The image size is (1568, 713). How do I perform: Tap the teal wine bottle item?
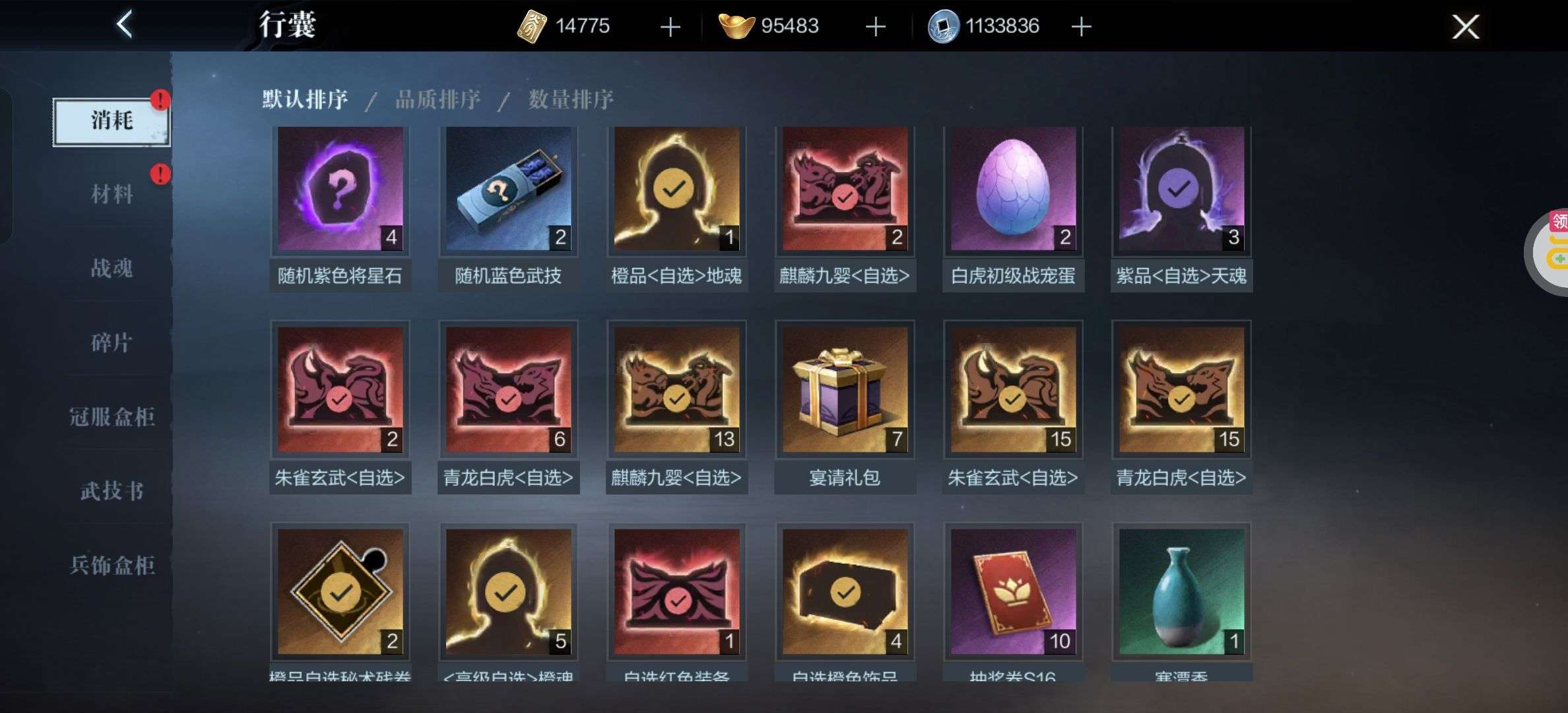click(x=1181, y=592)
